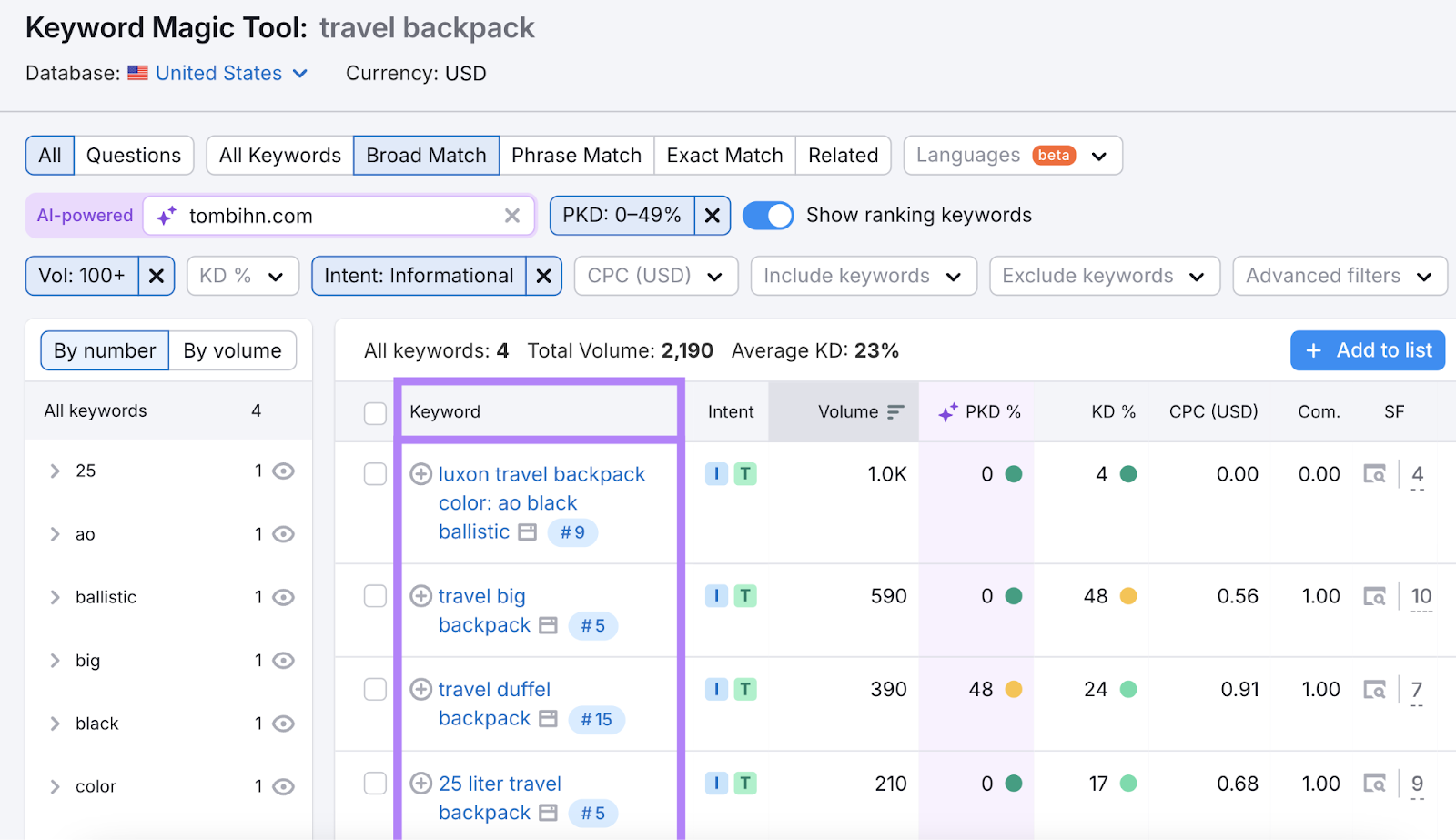This screenshot has height=840, width=1456.
Task: Check the select-all checkbox in Keyword header
Action: (x=375, y=412)
